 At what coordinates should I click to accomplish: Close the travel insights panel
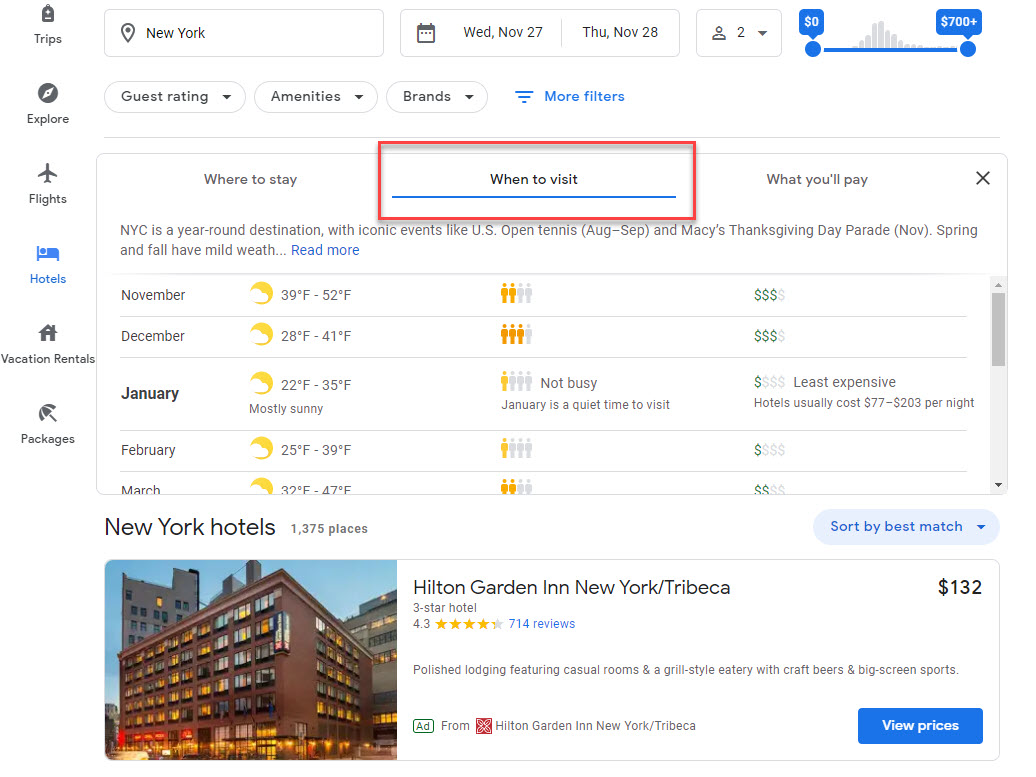pos(982,178)
